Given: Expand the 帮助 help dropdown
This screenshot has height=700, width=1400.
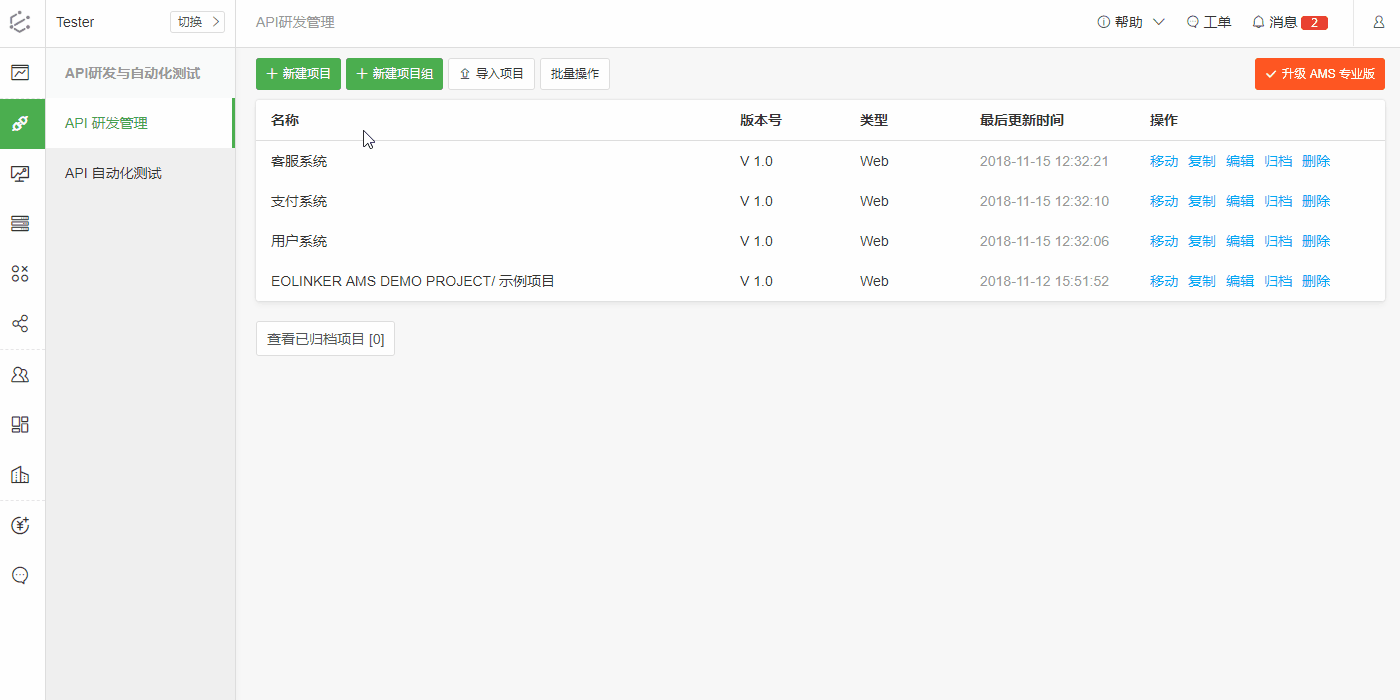Looking at the screenshot, I should coord(1131,22).
